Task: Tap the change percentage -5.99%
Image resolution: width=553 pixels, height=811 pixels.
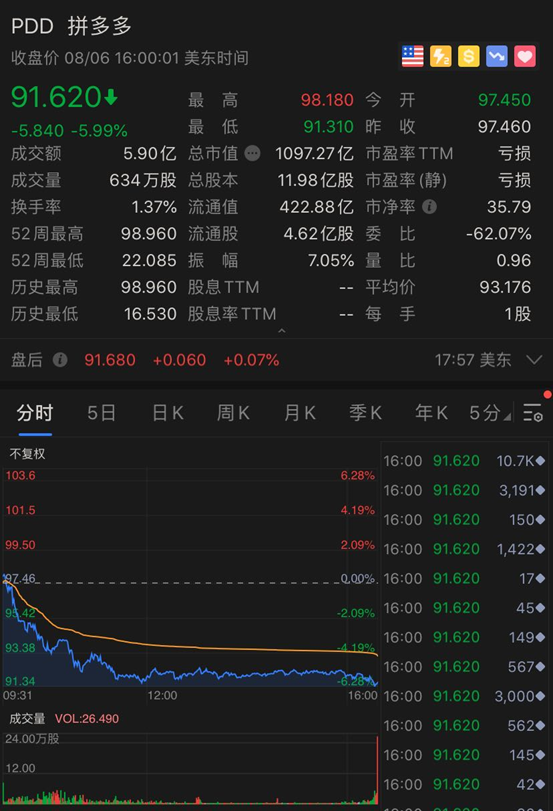Action: click(99, 130)
